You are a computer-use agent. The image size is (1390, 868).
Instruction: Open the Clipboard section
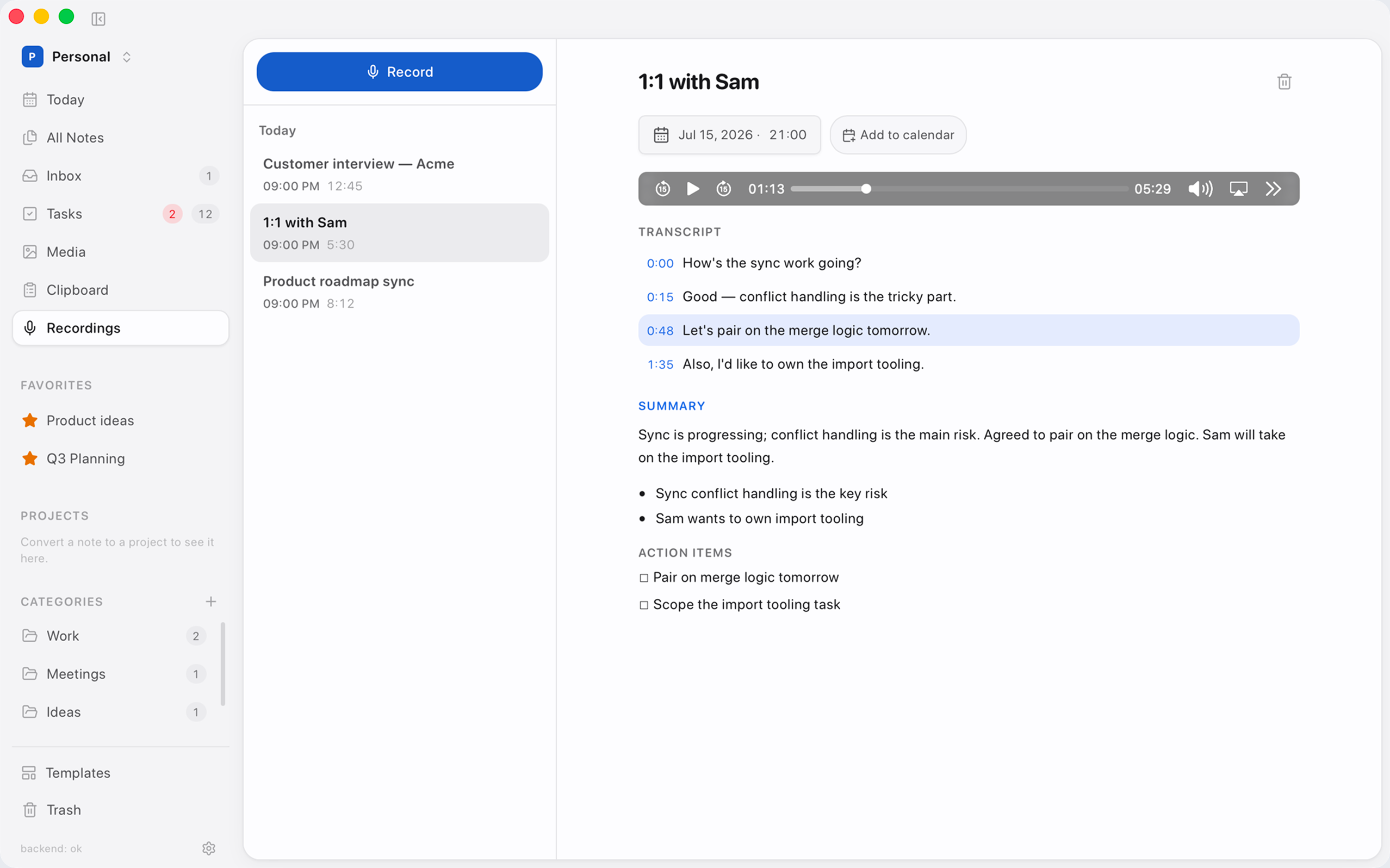click(121, 290)
